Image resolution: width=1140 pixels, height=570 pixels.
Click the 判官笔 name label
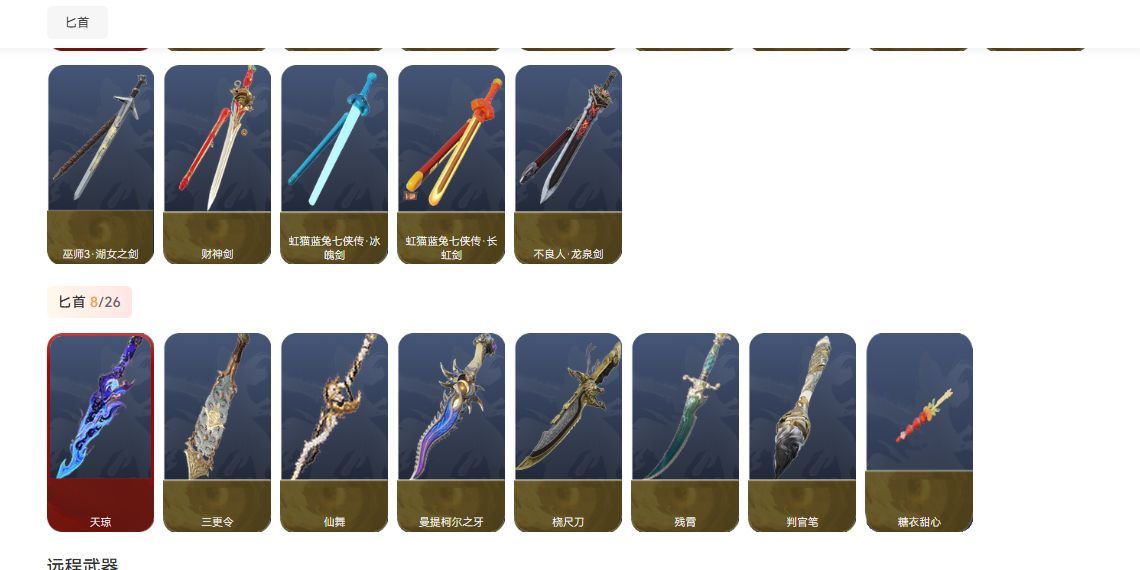coord(803,522)
